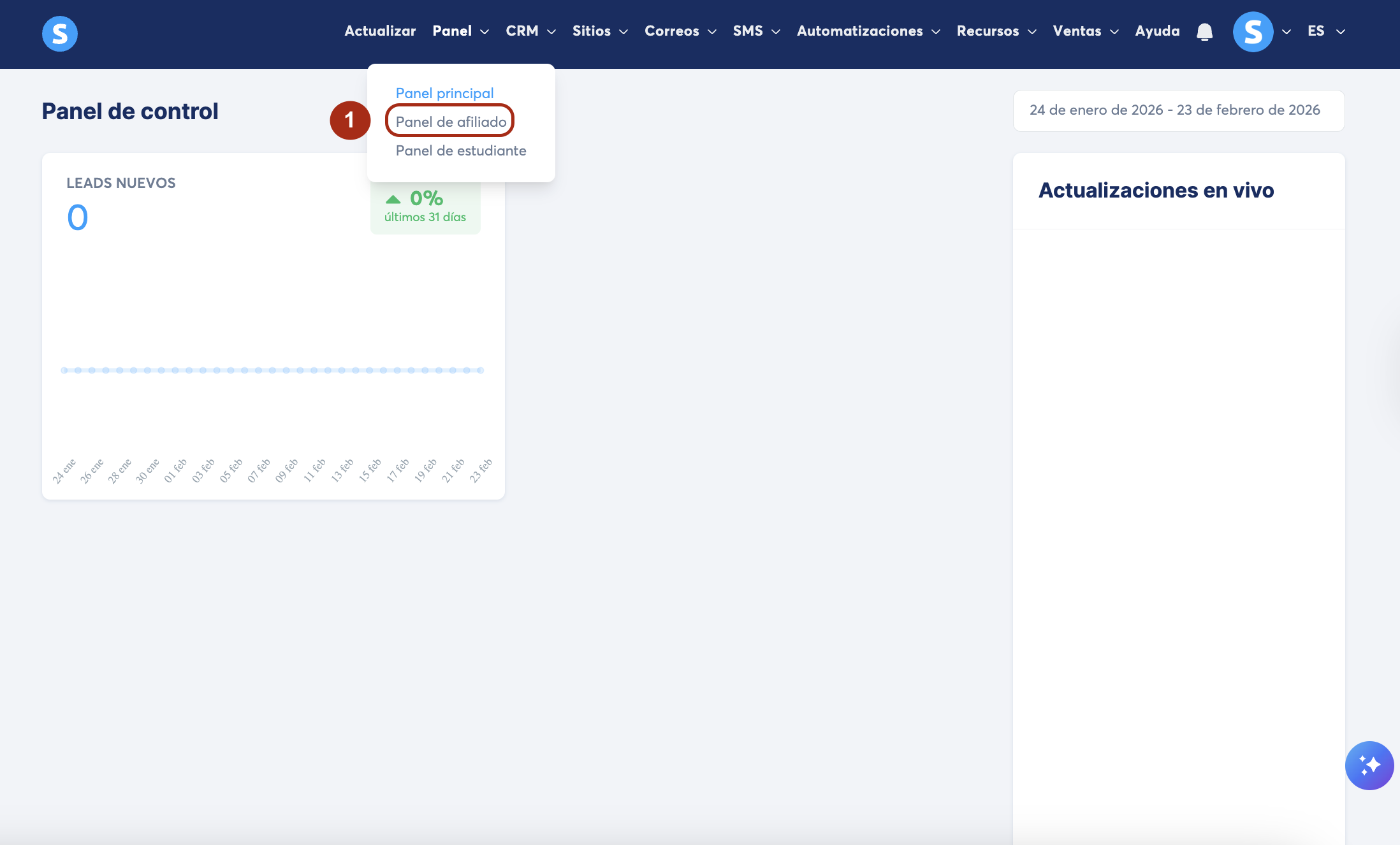Open the notifications bell
This screenshot has width=1400, height=845.
coord(1204,32)
